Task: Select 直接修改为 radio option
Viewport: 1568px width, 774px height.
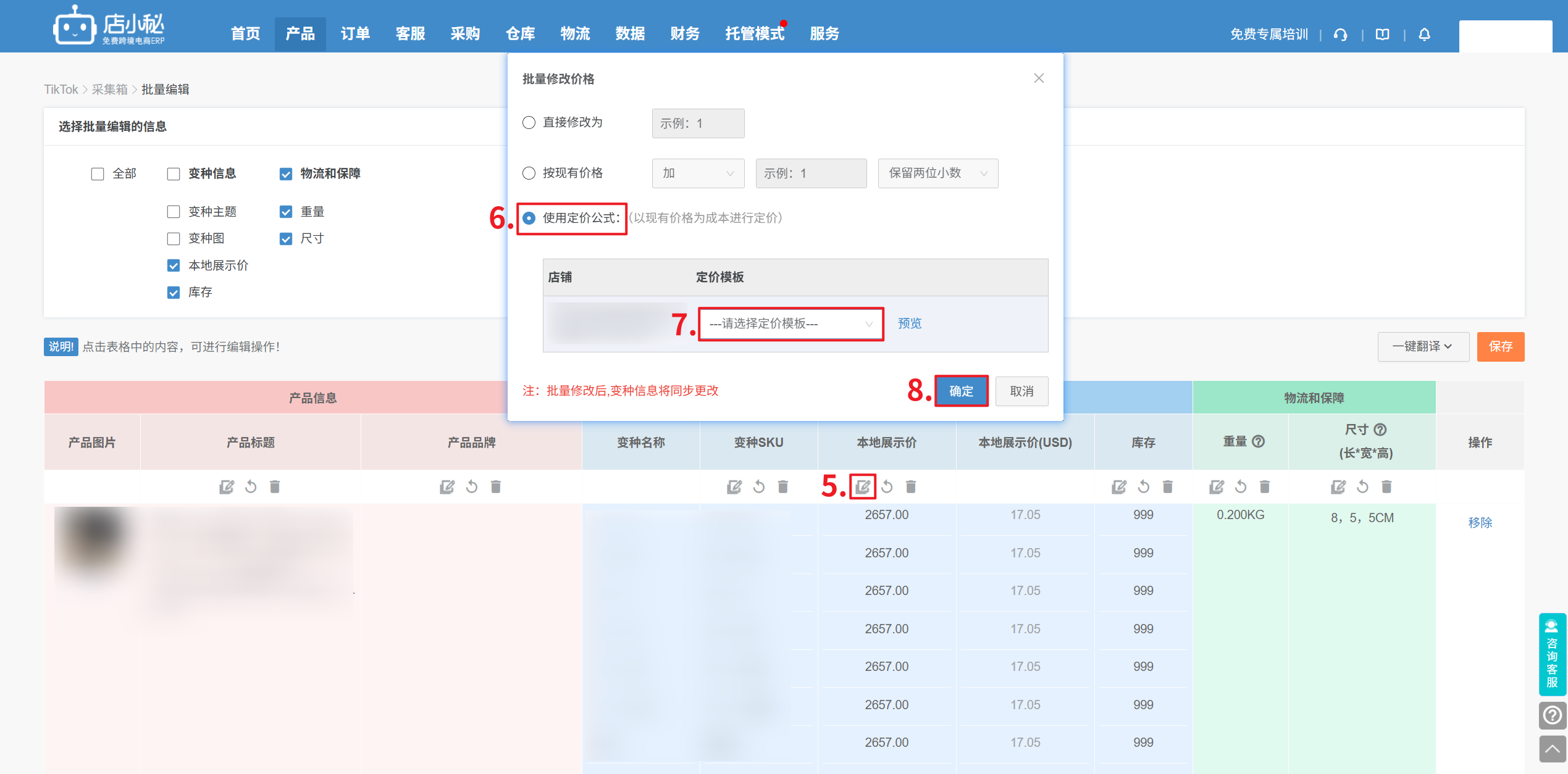Action: [529, 123]
